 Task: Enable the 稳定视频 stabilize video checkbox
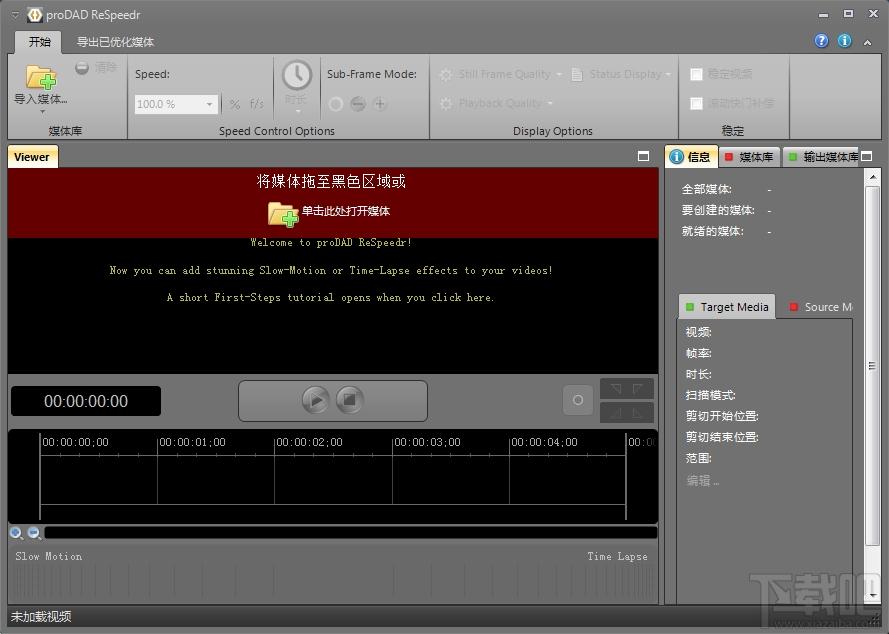pyautogui.click(x=697, y=74)
